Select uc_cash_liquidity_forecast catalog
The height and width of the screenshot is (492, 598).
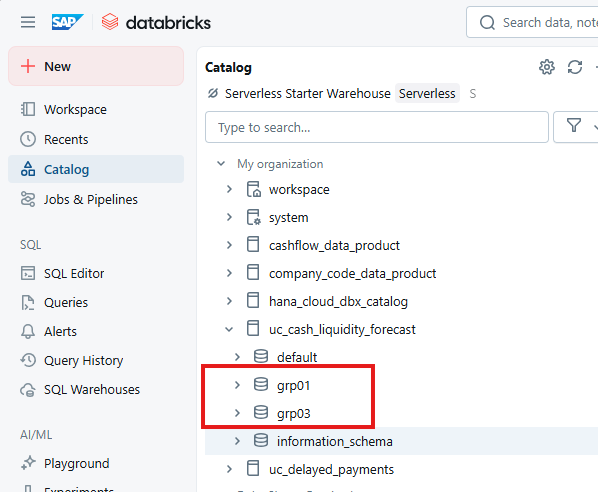[342, 330]
